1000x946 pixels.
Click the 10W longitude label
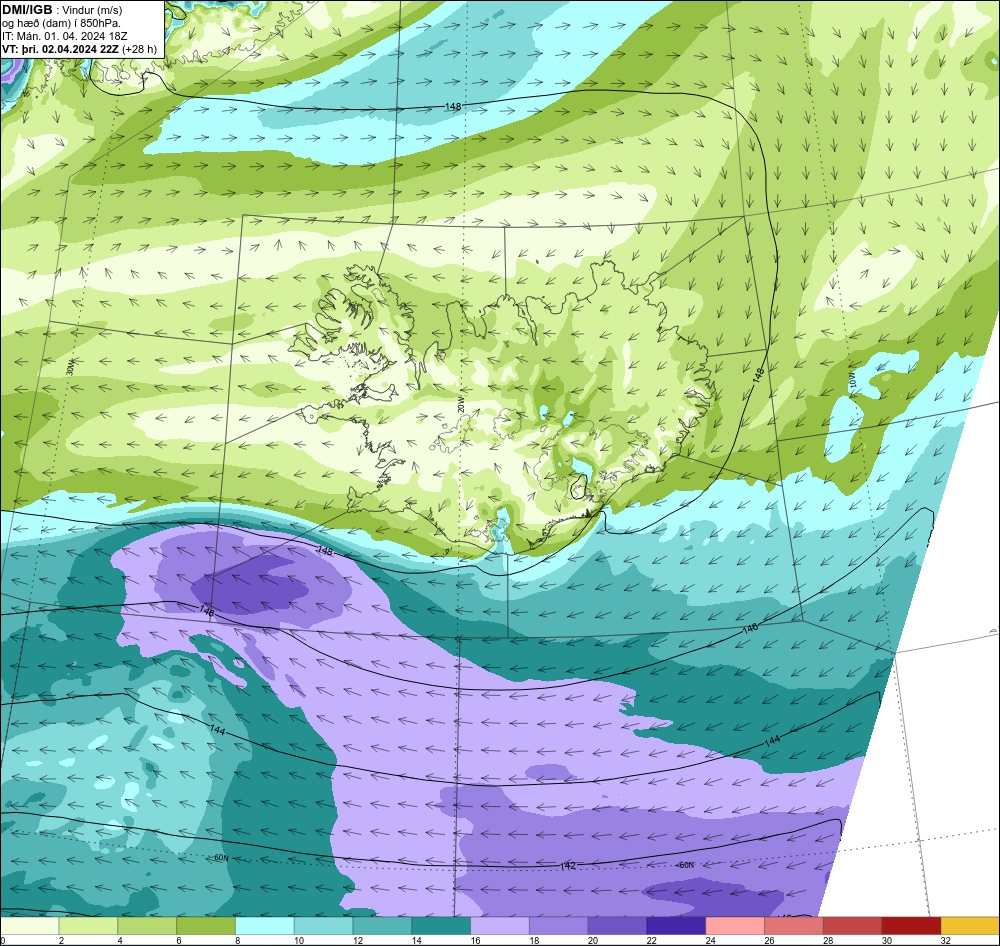(x=853, y=381)
